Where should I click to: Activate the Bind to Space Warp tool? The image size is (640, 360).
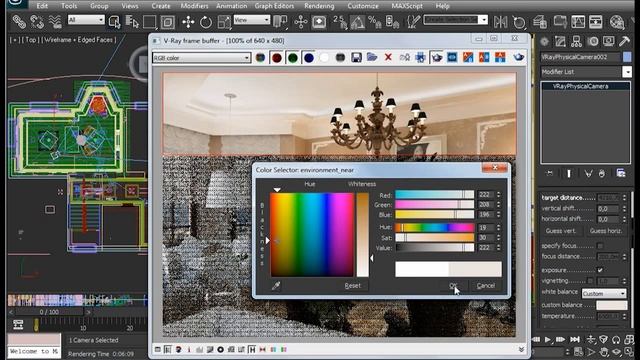[55, 21]
